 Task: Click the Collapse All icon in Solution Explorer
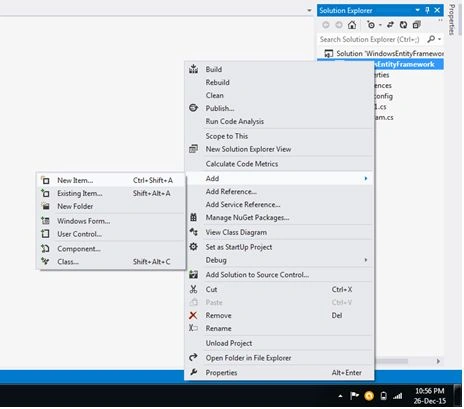pyautogui.click(x=416, y=25)
